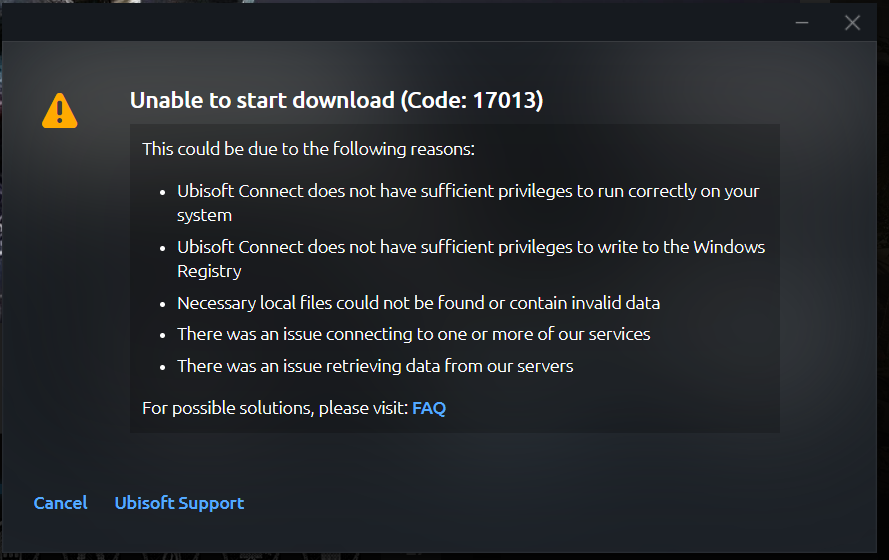Close the error dialog with the X
889x560 pixels.
[852, 23]
